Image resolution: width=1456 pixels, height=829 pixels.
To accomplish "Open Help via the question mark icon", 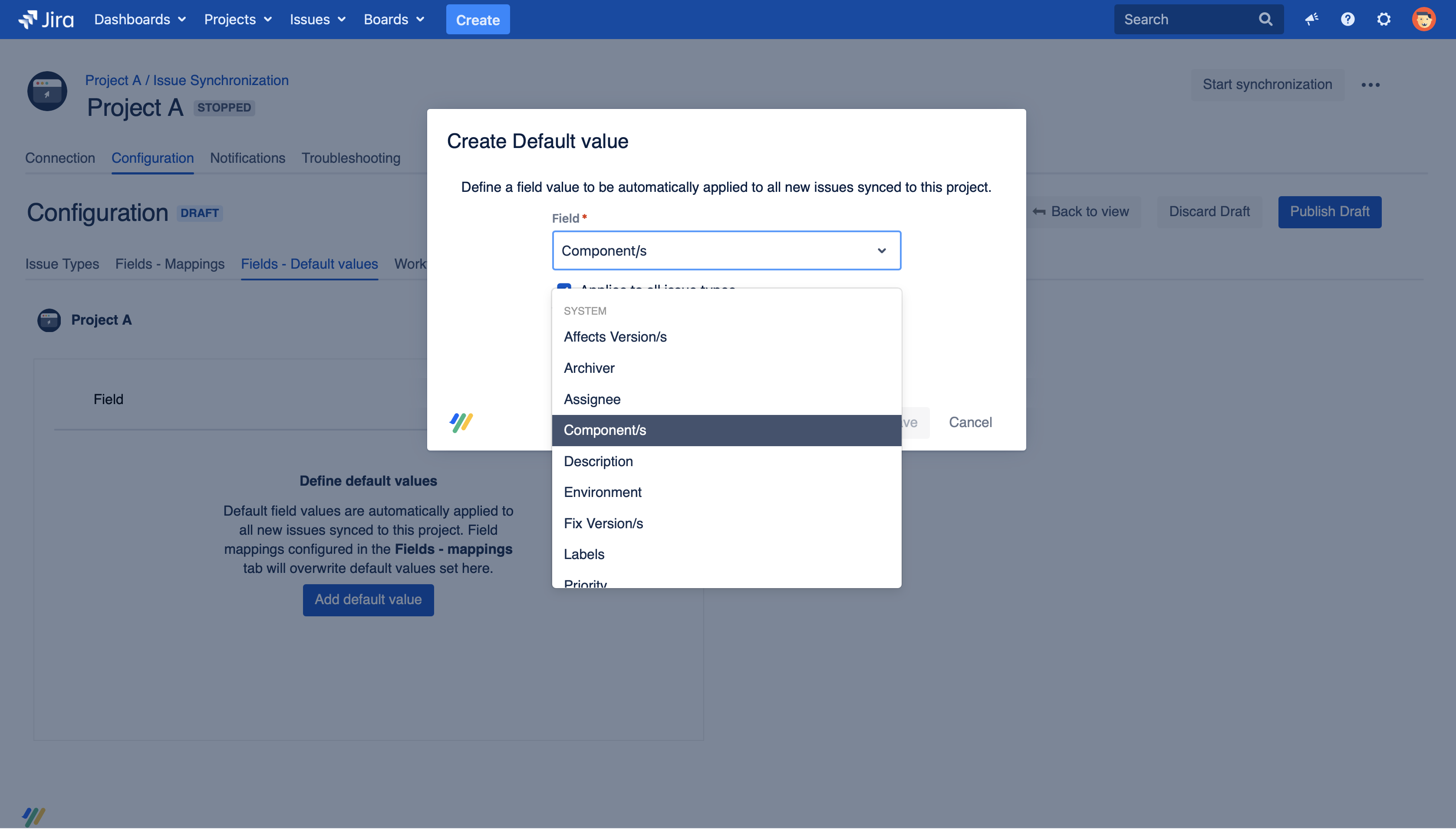I will (1348, 19).
